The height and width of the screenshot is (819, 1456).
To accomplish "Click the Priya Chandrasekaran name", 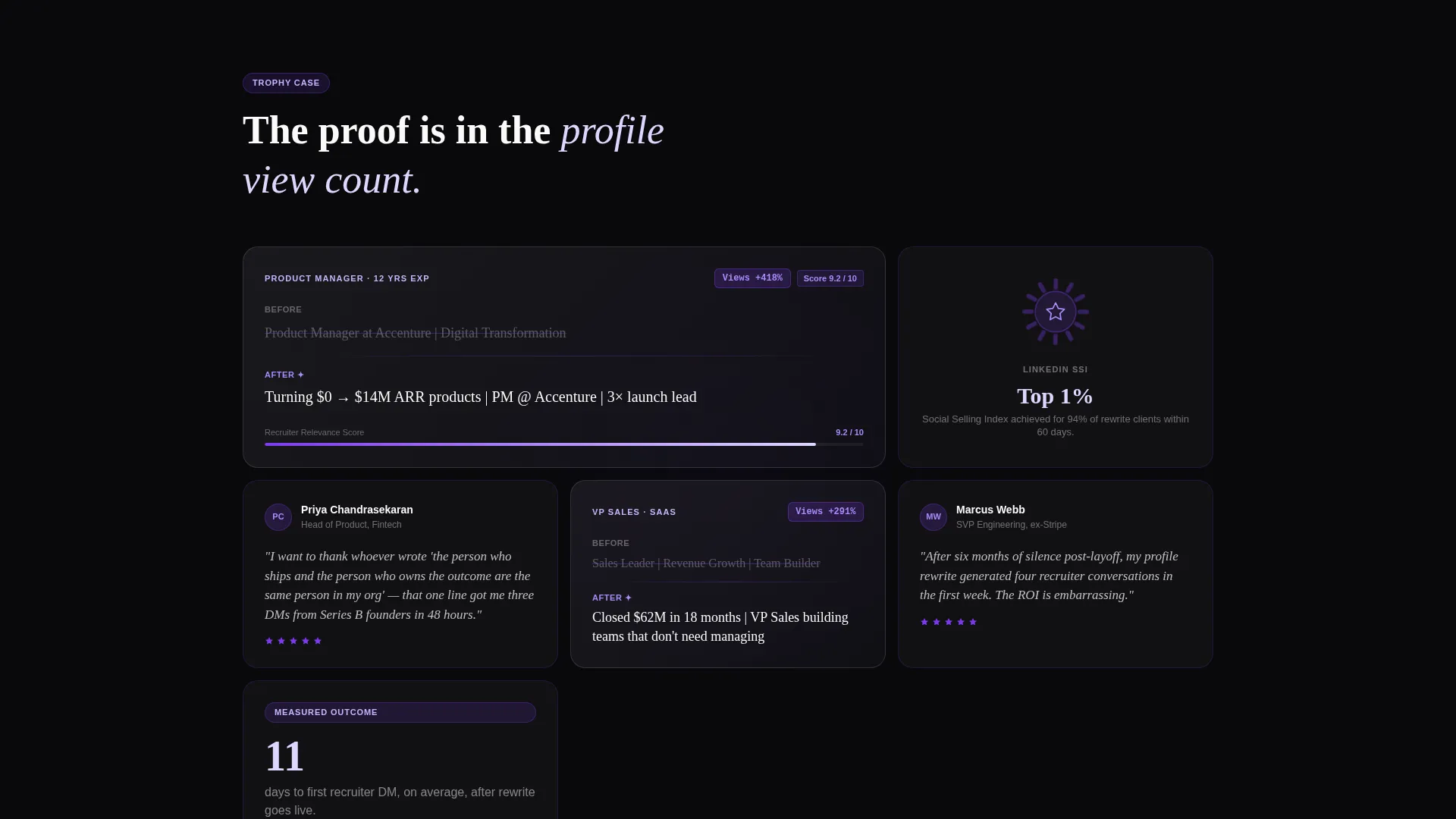I will point(357,510).
